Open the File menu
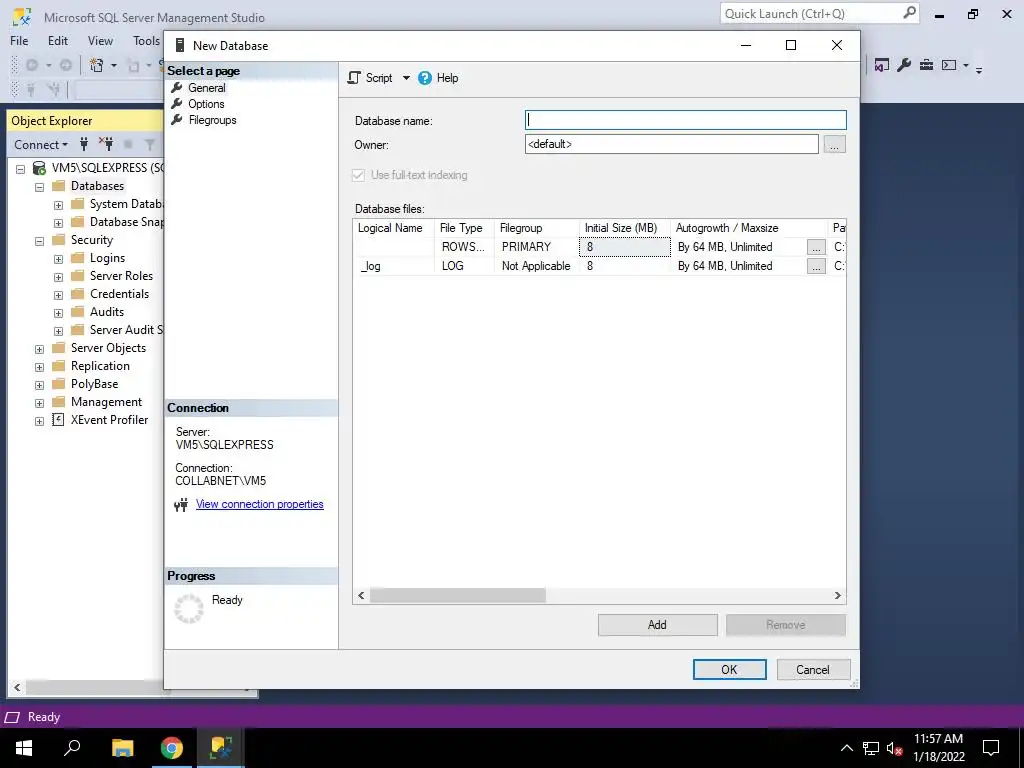This screenshot has width=1024, height=768. [x=19, y=40]
